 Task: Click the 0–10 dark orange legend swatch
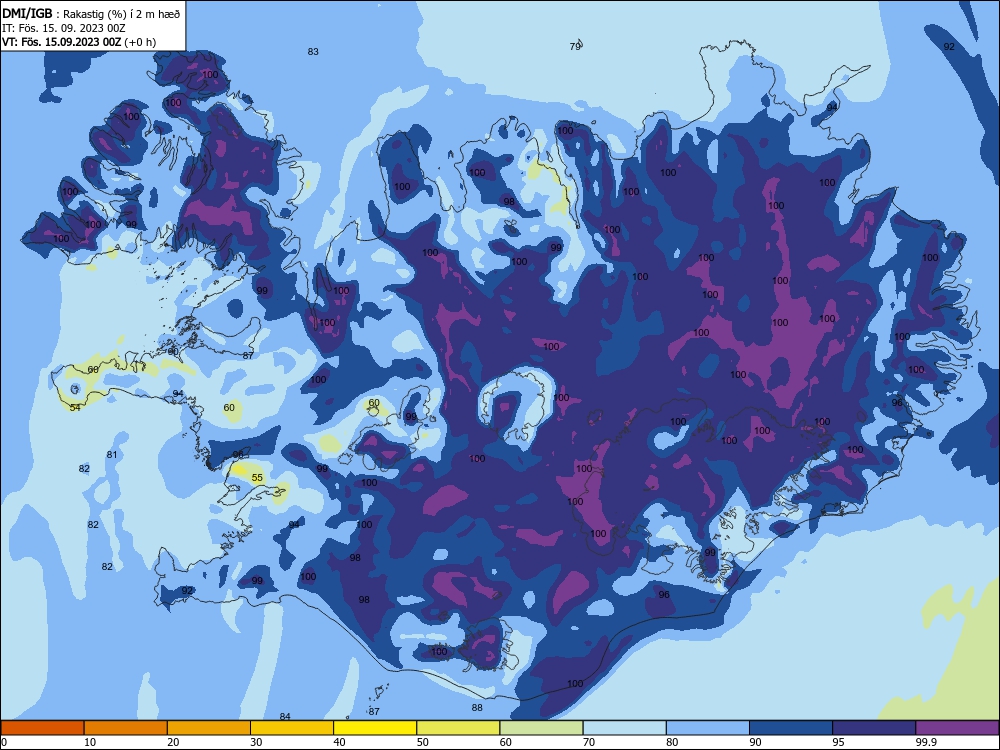(42, 728)
